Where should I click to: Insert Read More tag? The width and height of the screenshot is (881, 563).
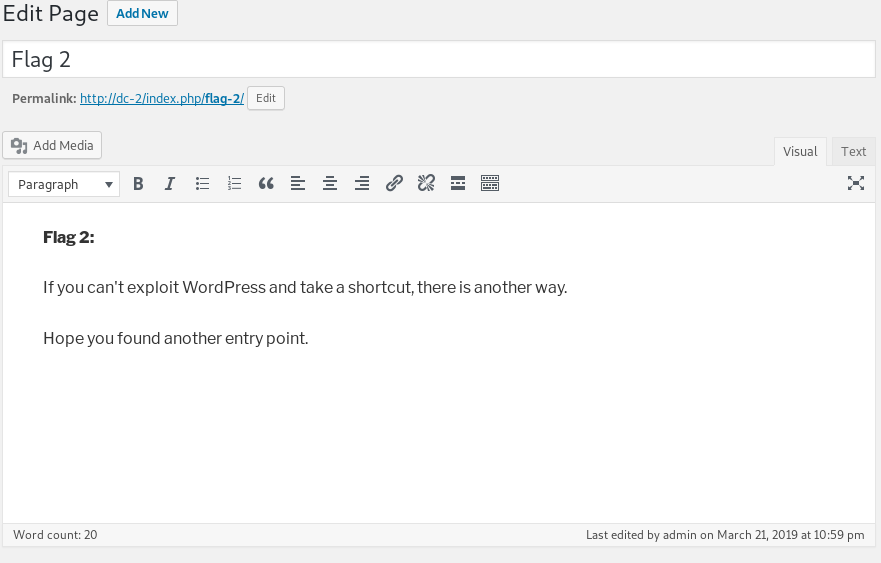tap(458, 184)
